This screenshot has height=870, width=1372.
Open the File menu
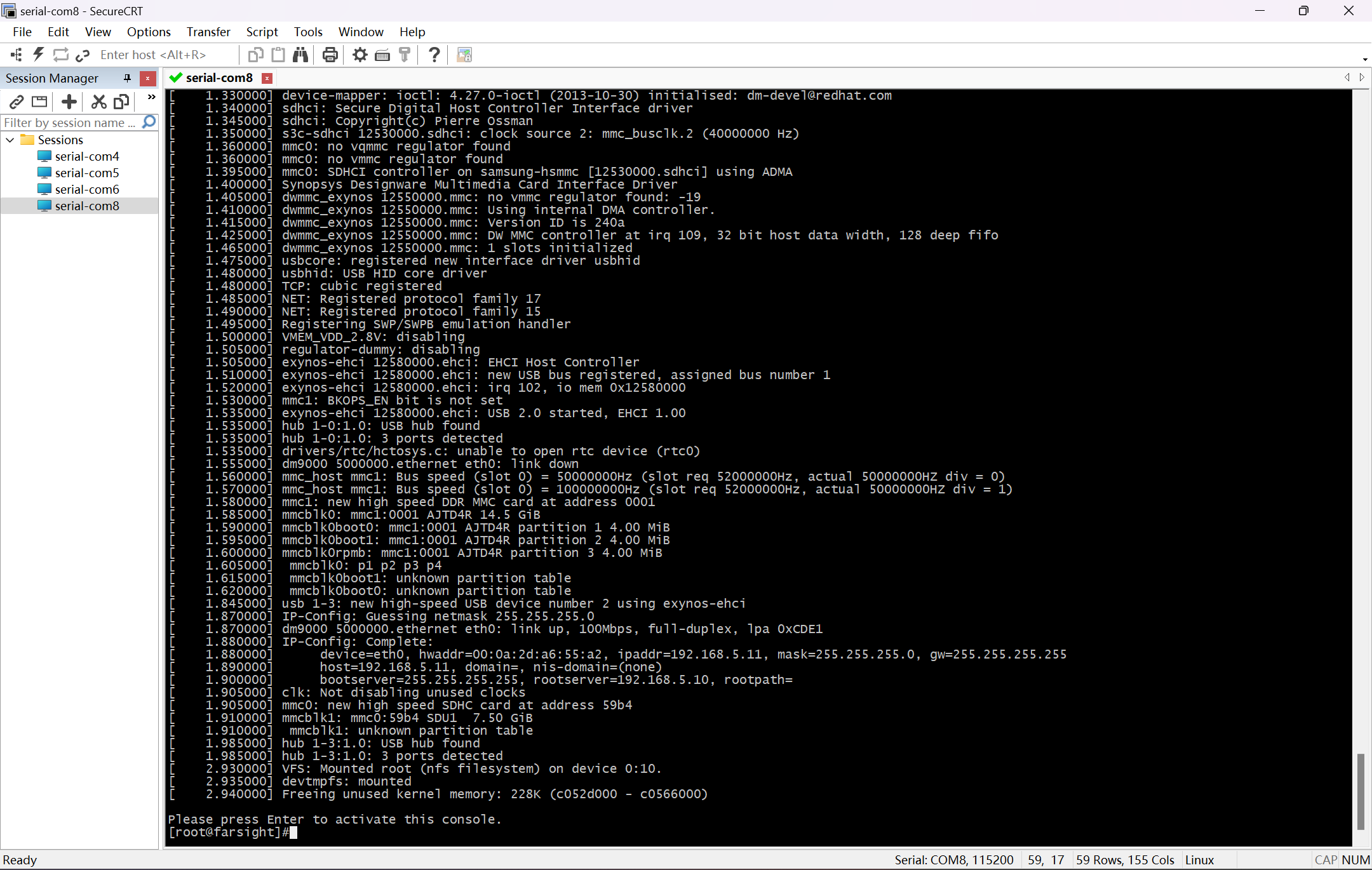coord(21,31)
